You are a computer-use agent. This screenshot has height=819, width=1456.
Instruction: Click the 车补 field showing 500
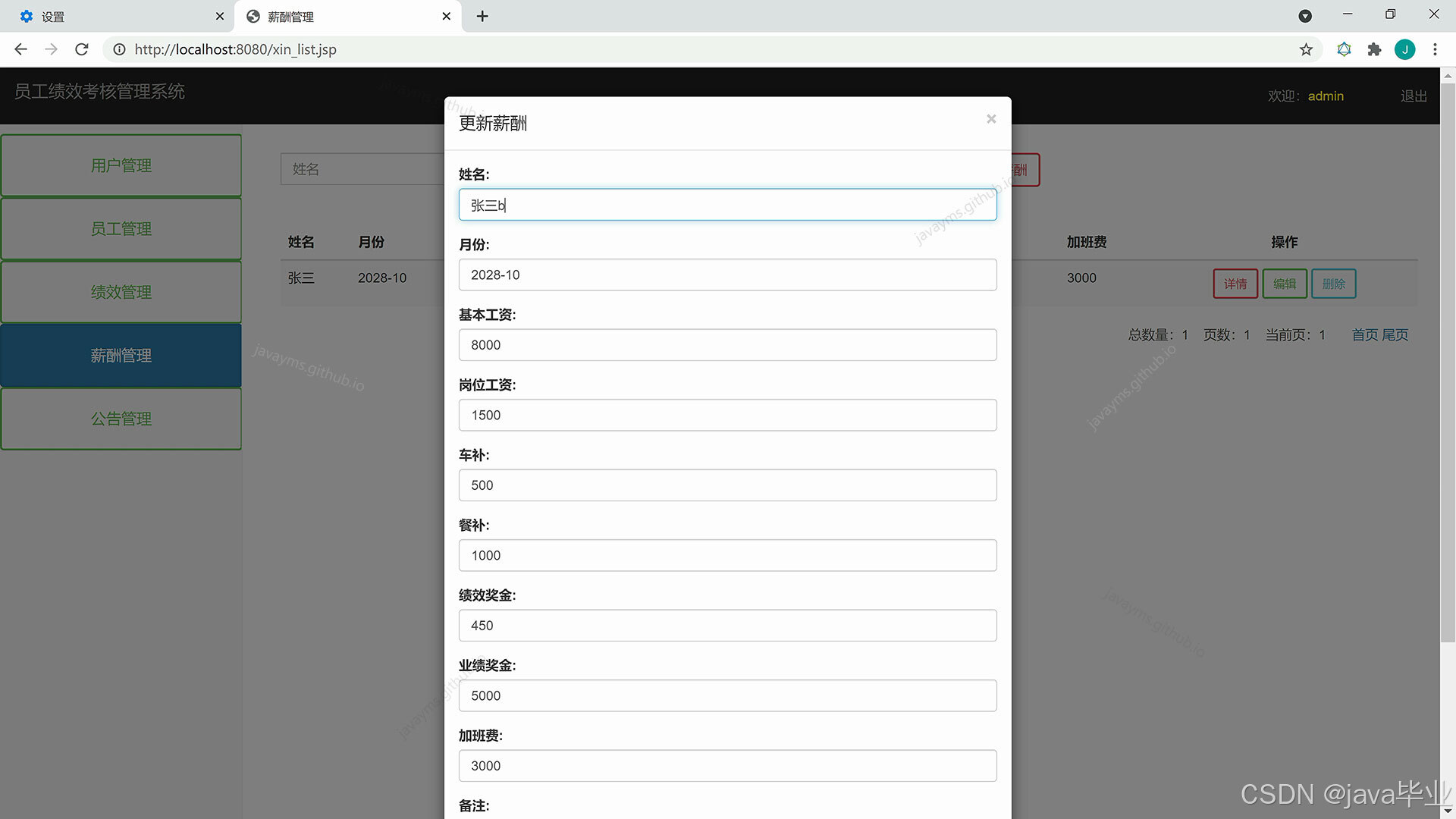(x=727, y=485)
